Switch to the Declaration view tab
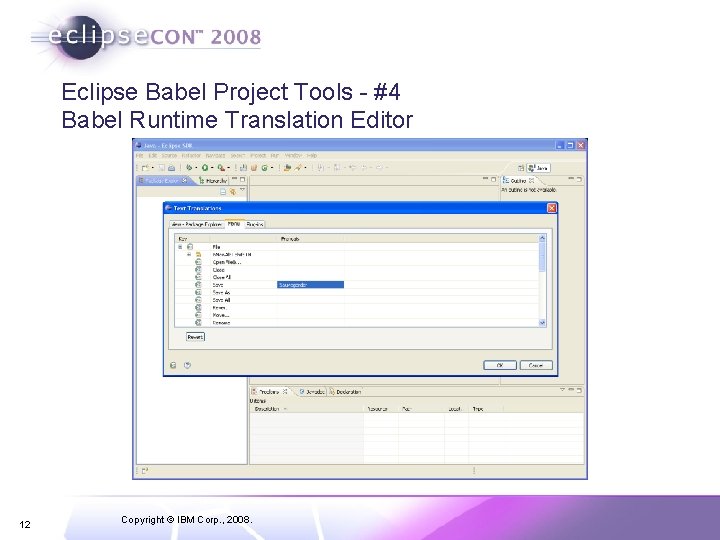The image size is (720, 540). pos(345,392)
